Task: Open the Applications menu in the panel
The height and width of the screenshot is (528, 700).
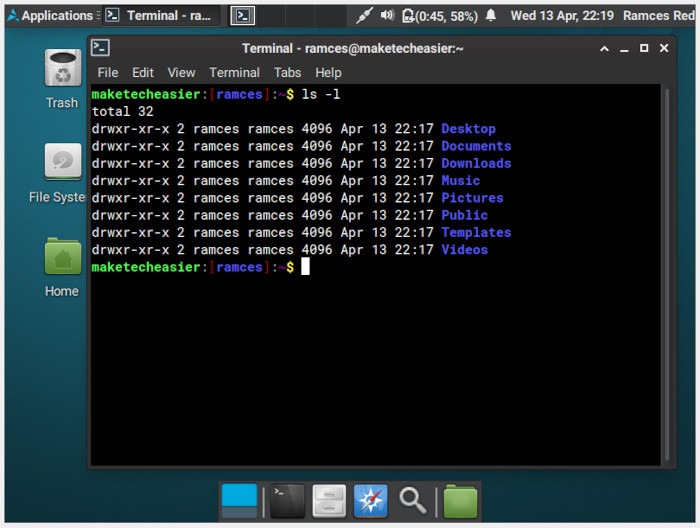Action: pos(50,16)
